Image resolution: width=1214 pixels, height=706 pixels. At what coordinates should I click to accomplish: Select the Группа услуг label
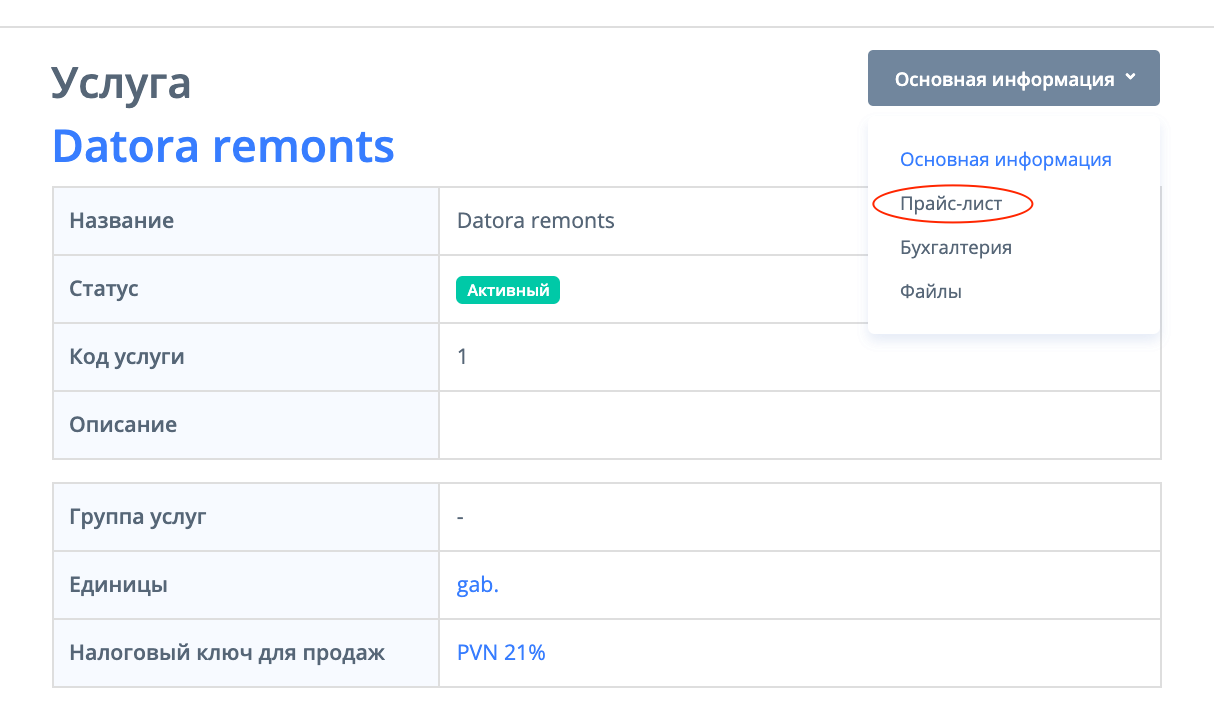[137, 518]
